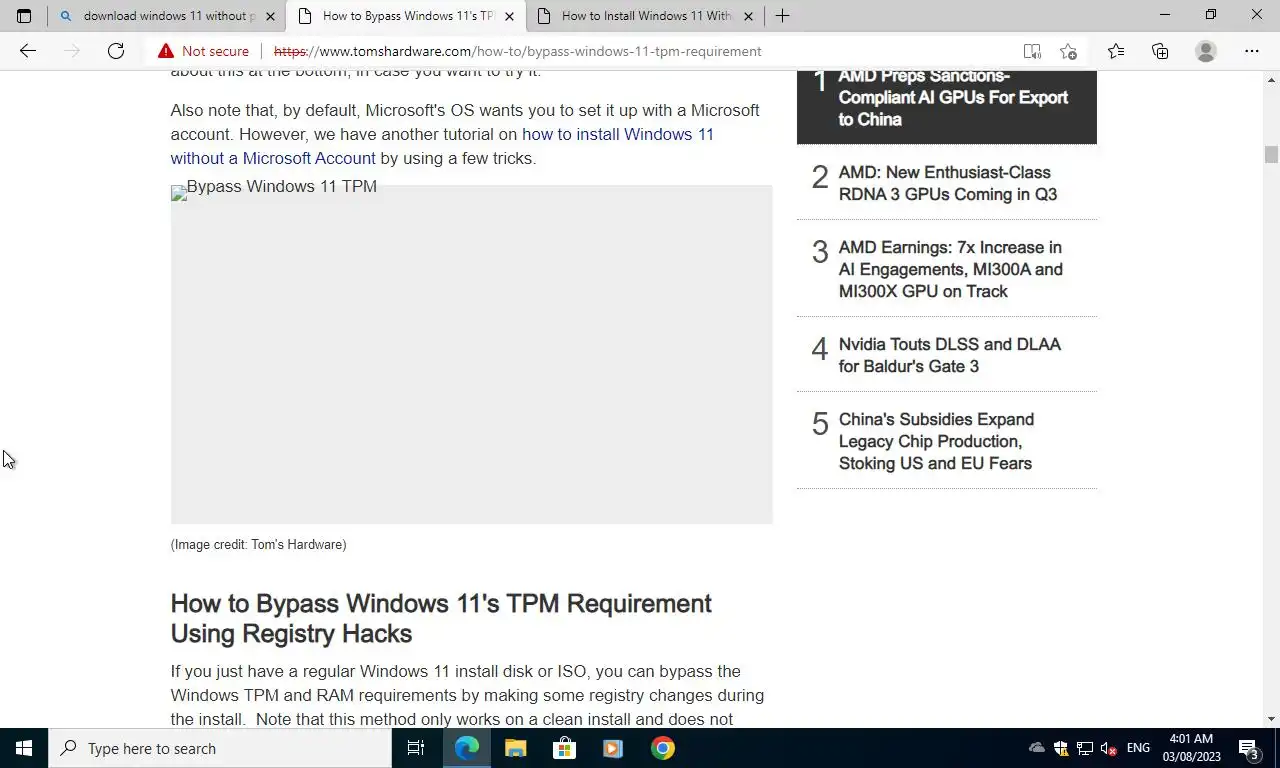Open the Collections icon
This screenshot has width=1280, height=768.
pos(1160,51)
